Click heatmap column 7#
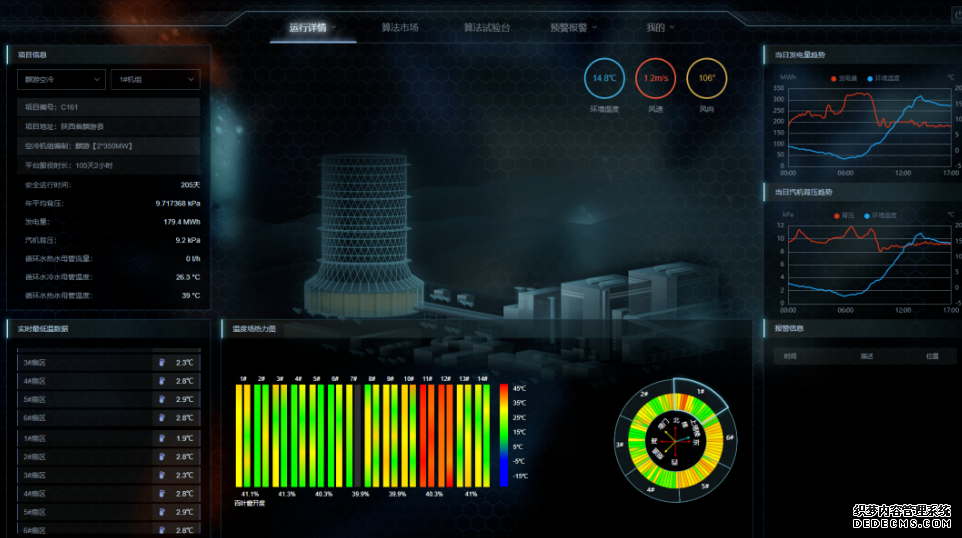962x538 pixels. tap(354, 436)
